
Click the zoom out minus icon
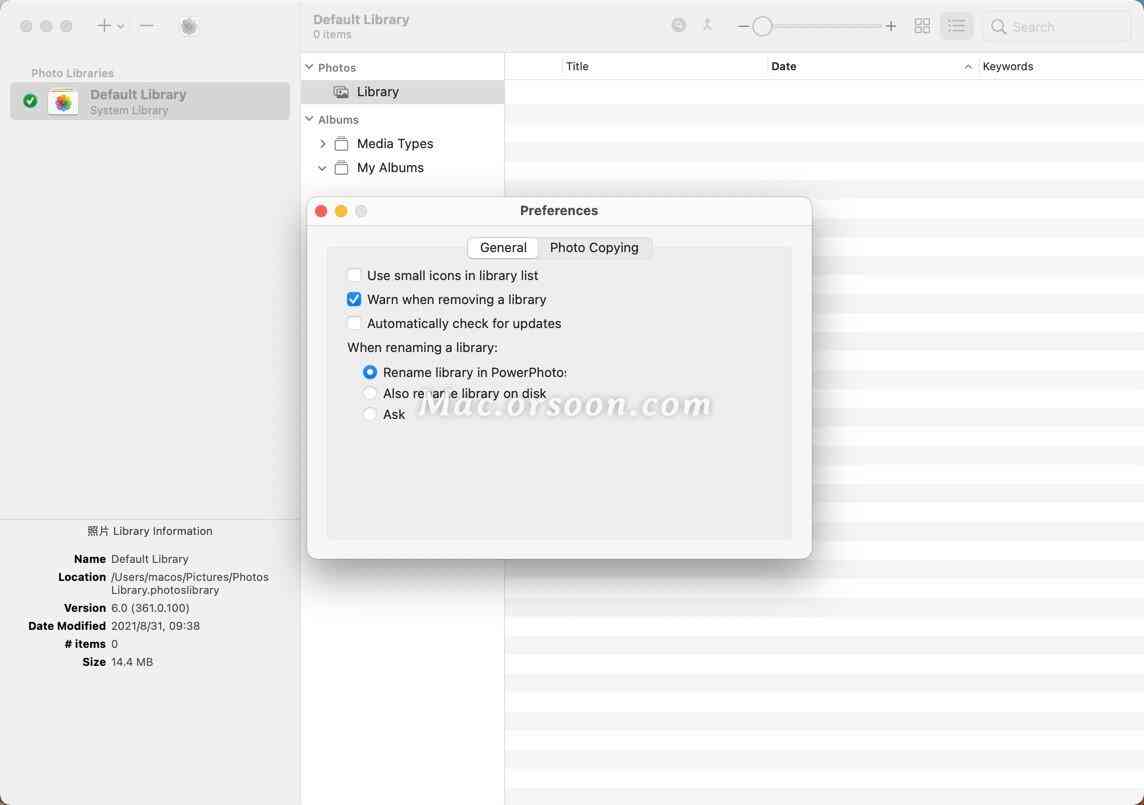743,26
